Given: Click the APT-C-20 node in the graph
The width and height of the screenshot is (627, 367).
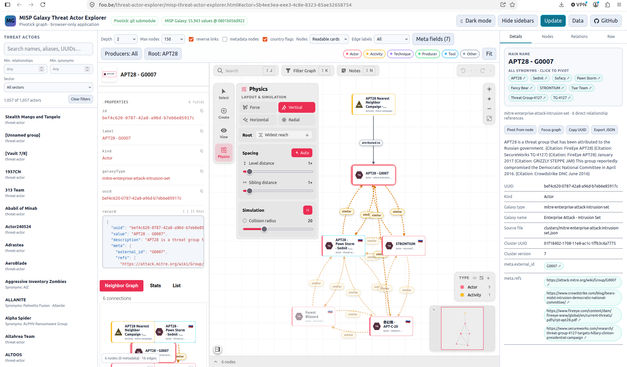Looking at the screenshot, I should point(391,326).
